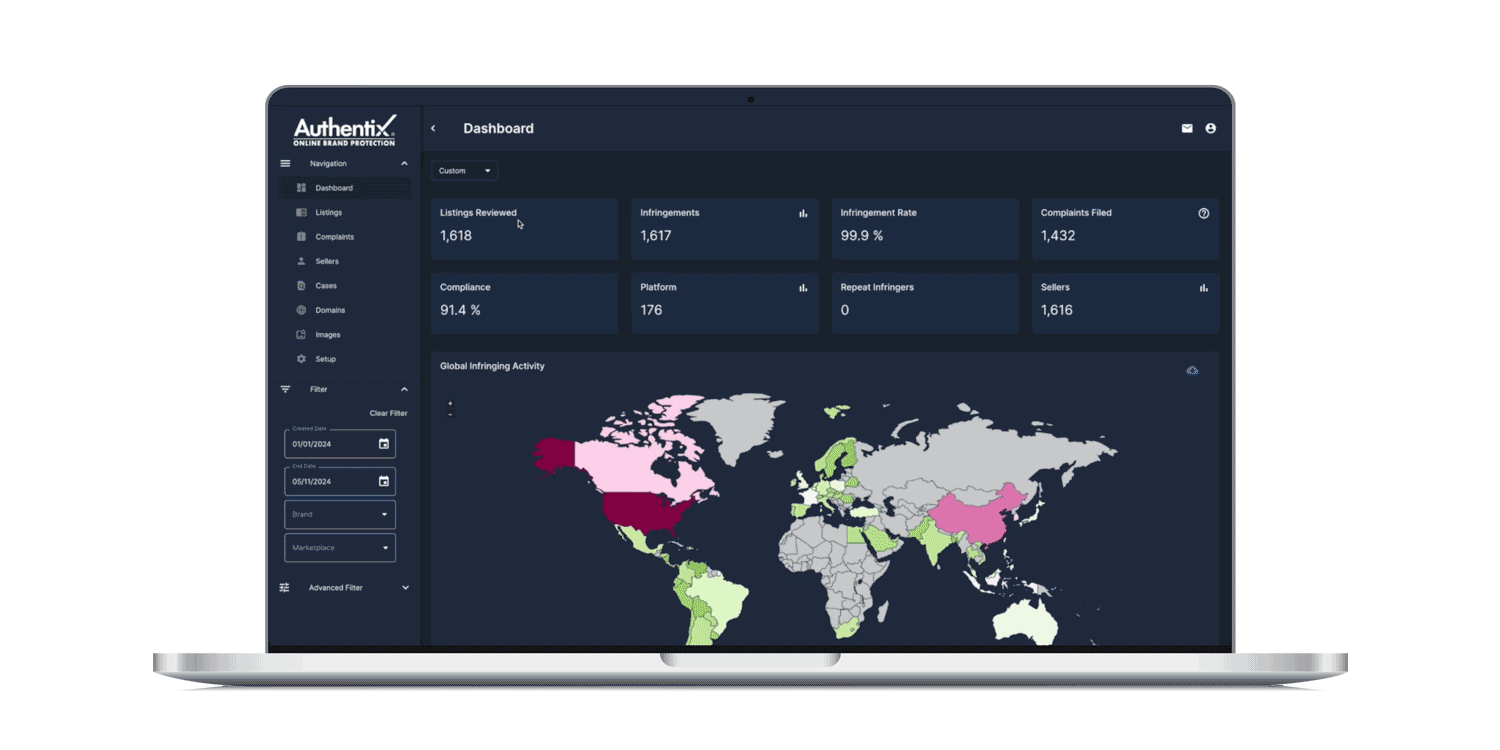Open the Listings navigation item
Screen dimensions: 1500x750
[x=345, y=212]
